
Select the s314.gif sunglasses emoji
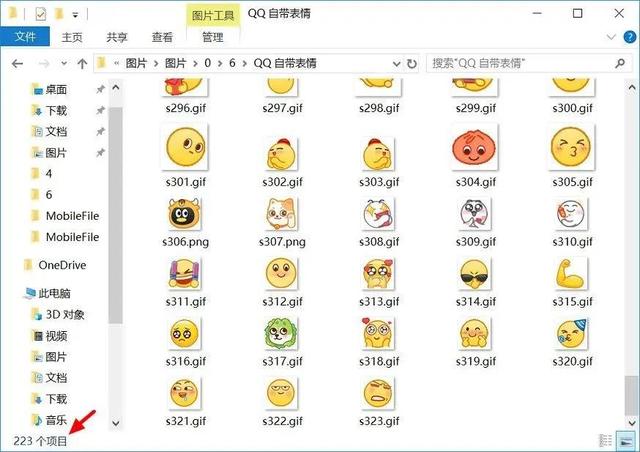pyautogui.click(x=475, y=274)
